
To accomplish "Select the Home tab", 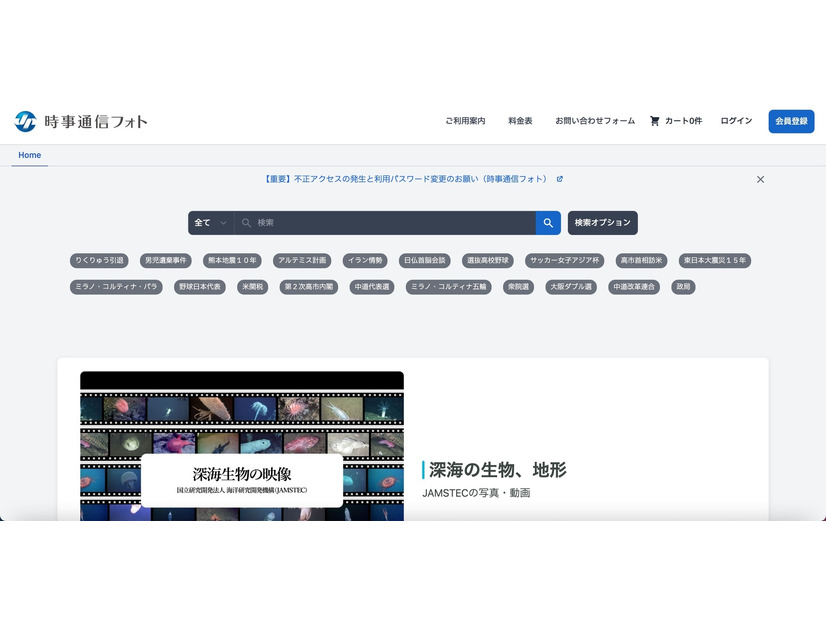I will click(x=30, y=155).
